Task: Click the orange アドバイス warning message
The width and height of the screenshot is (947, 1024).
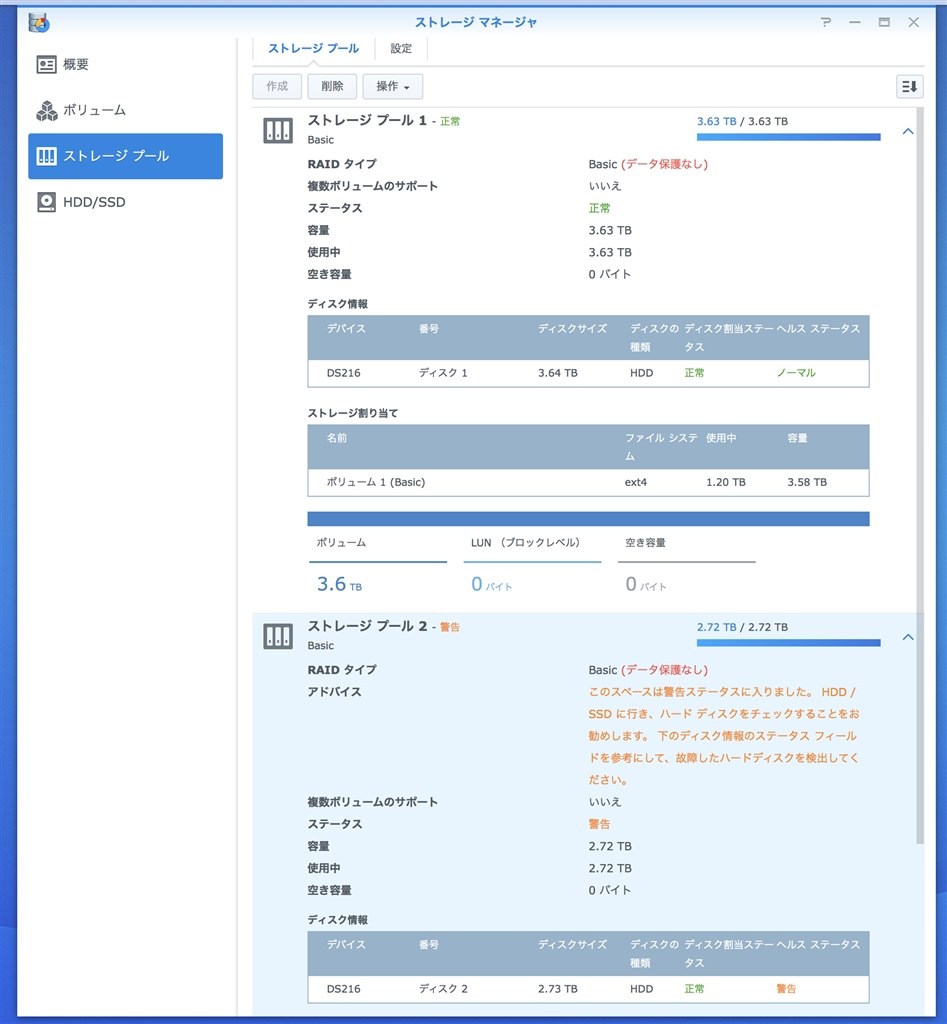Action: coord(724,735)
